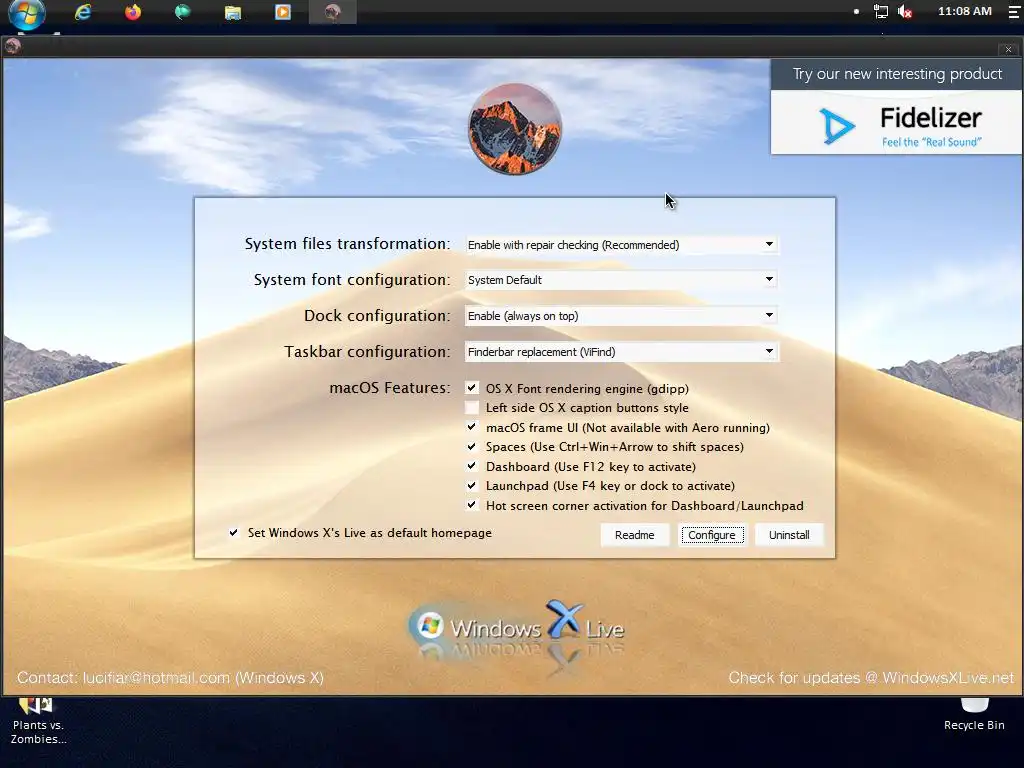Open the Windows Start orb
This screenshot has height=768, width=1024.
27,14
